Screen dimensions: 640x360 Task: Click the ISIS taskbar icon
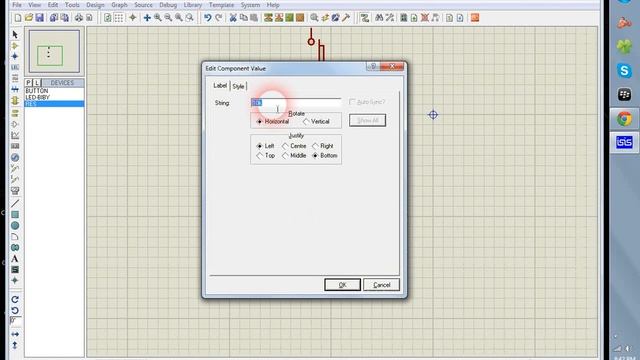click(624, 142)
